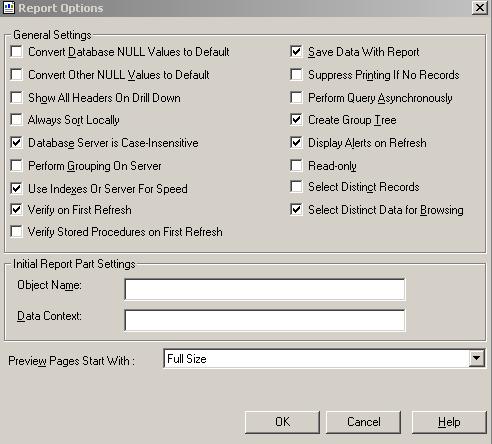This screenshot has height=444, width=492.
Task: Click the Object Name text field
Action: 265,289
